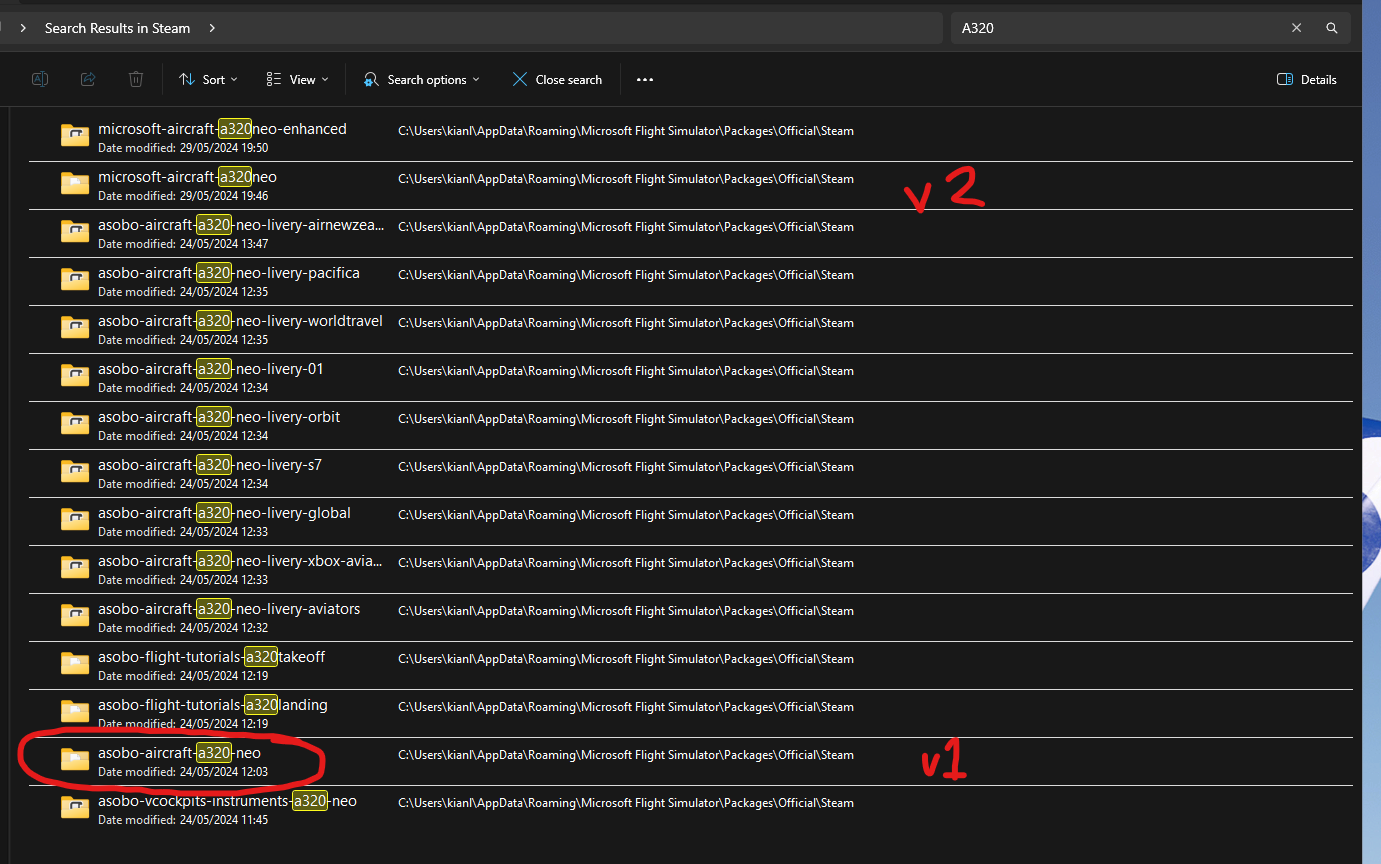The image size is (1381, 864).
Task: Select the livery-s7 folder icon
Action: [75, 471]
